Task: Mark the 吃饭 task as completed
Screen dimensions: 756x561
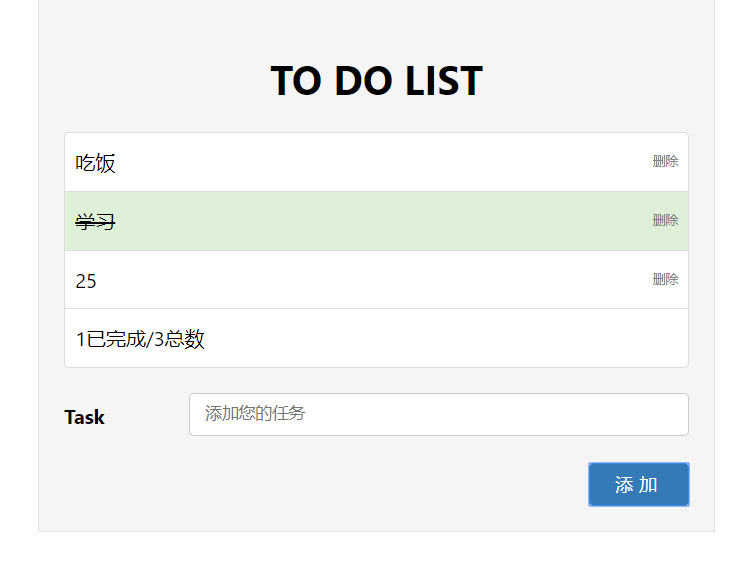Action: click(96, 163)
